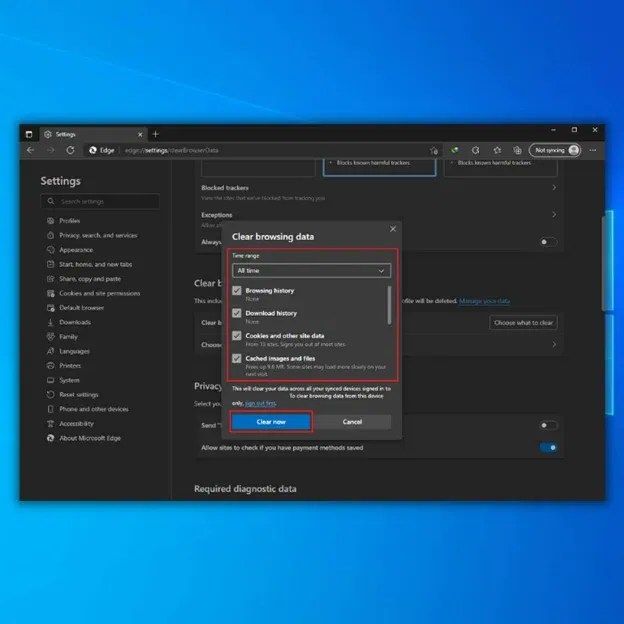This screenshot has height=624, width=624.
Task: Click the sign out first link
Action: pos(260,404)
